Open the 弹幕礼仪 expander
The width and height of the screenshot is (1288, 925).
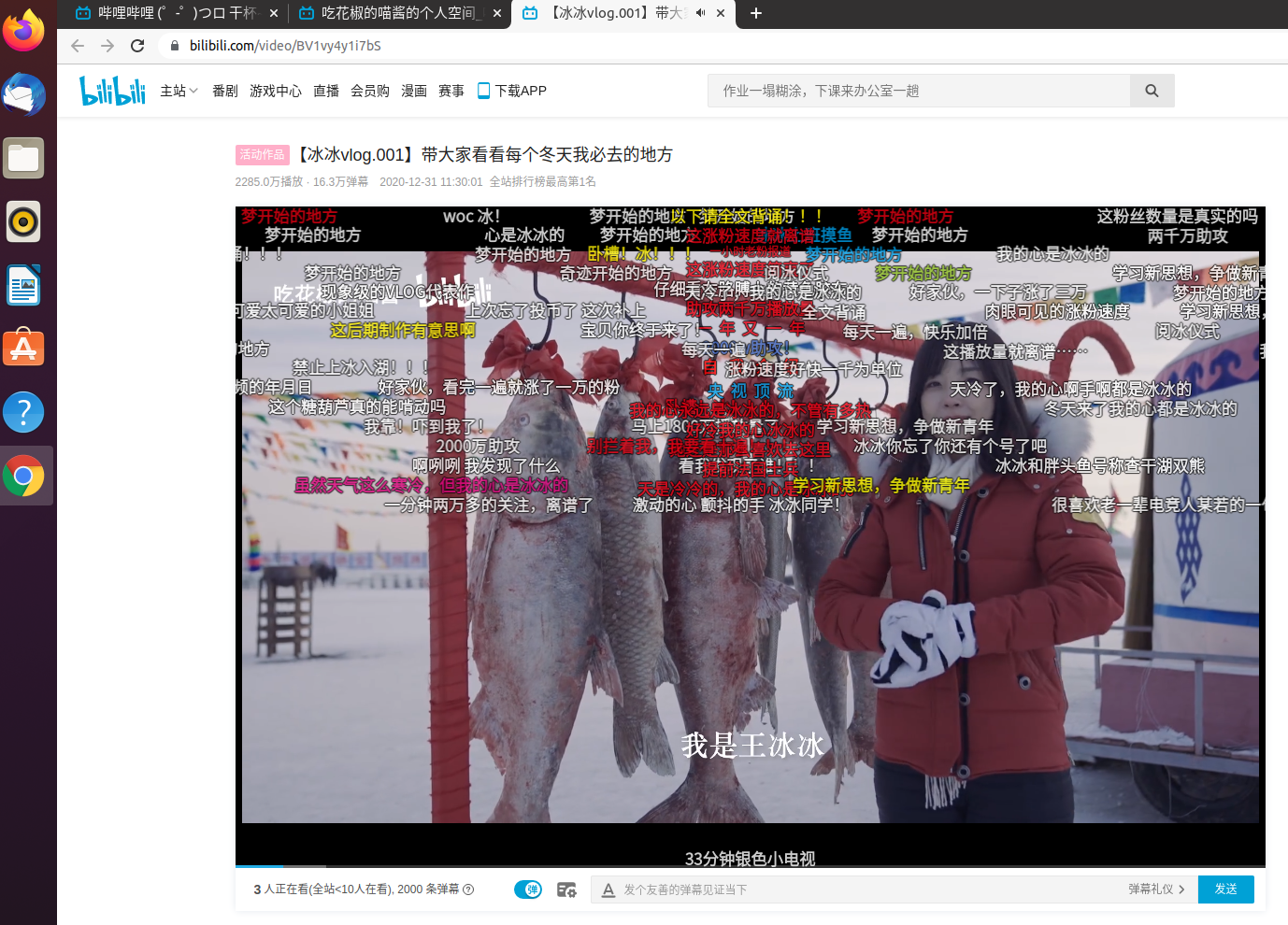[x=1156, y=889]
